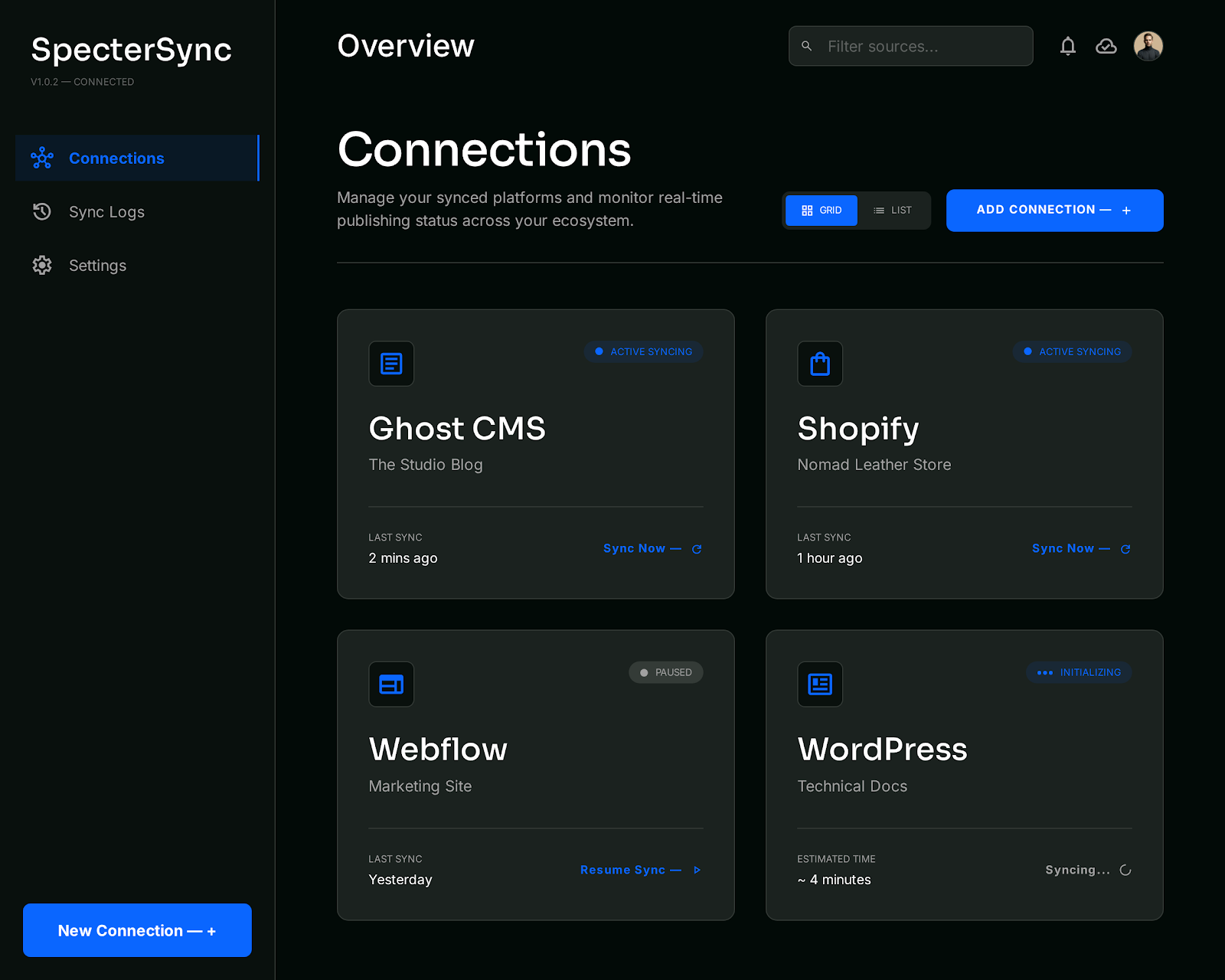The image size is (1225, 980).
Task: Open Settings in the sidebar
Action: tap(137, 265)
